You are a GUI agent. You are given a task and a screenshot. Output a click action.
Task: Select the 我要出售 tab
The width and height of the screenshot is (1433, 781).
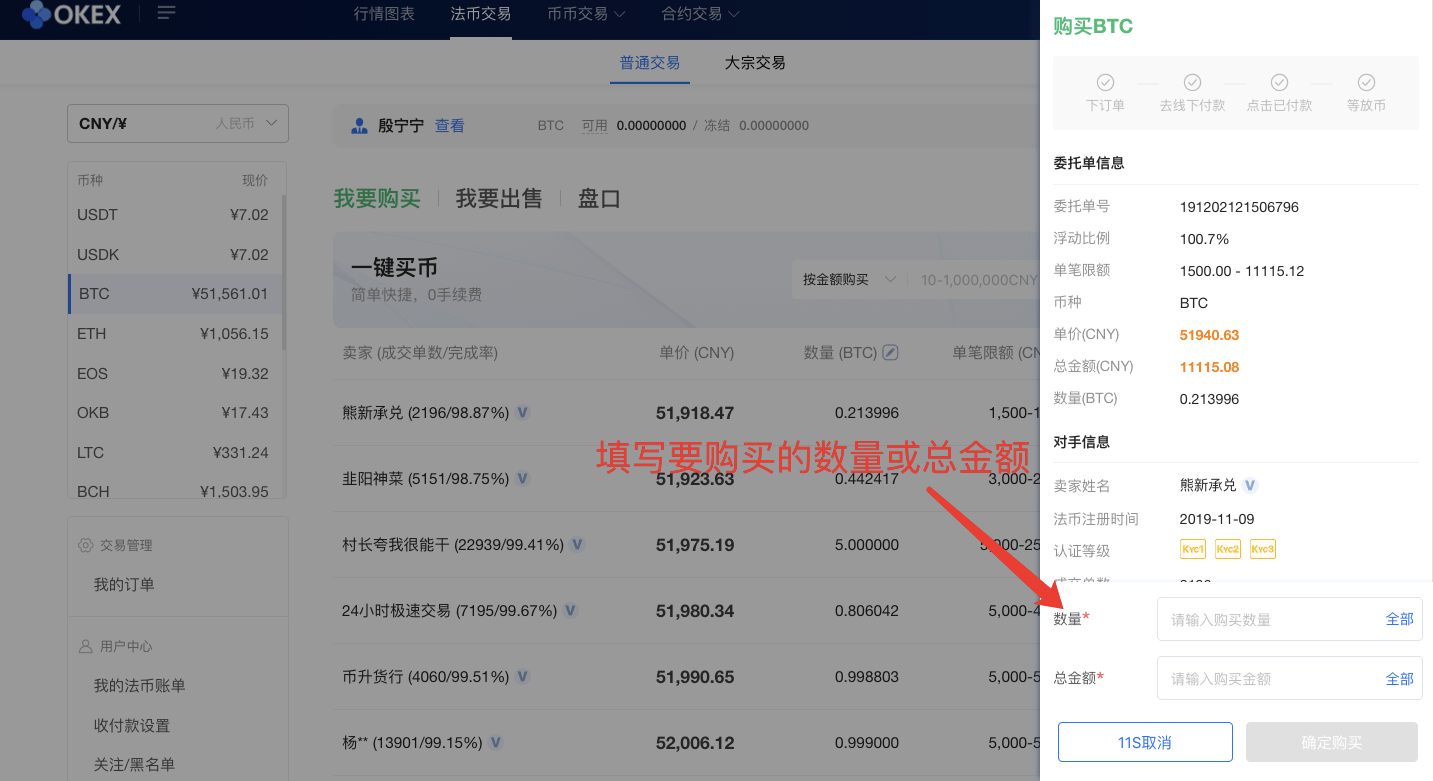pyautogui.click(x=499, y=198)
